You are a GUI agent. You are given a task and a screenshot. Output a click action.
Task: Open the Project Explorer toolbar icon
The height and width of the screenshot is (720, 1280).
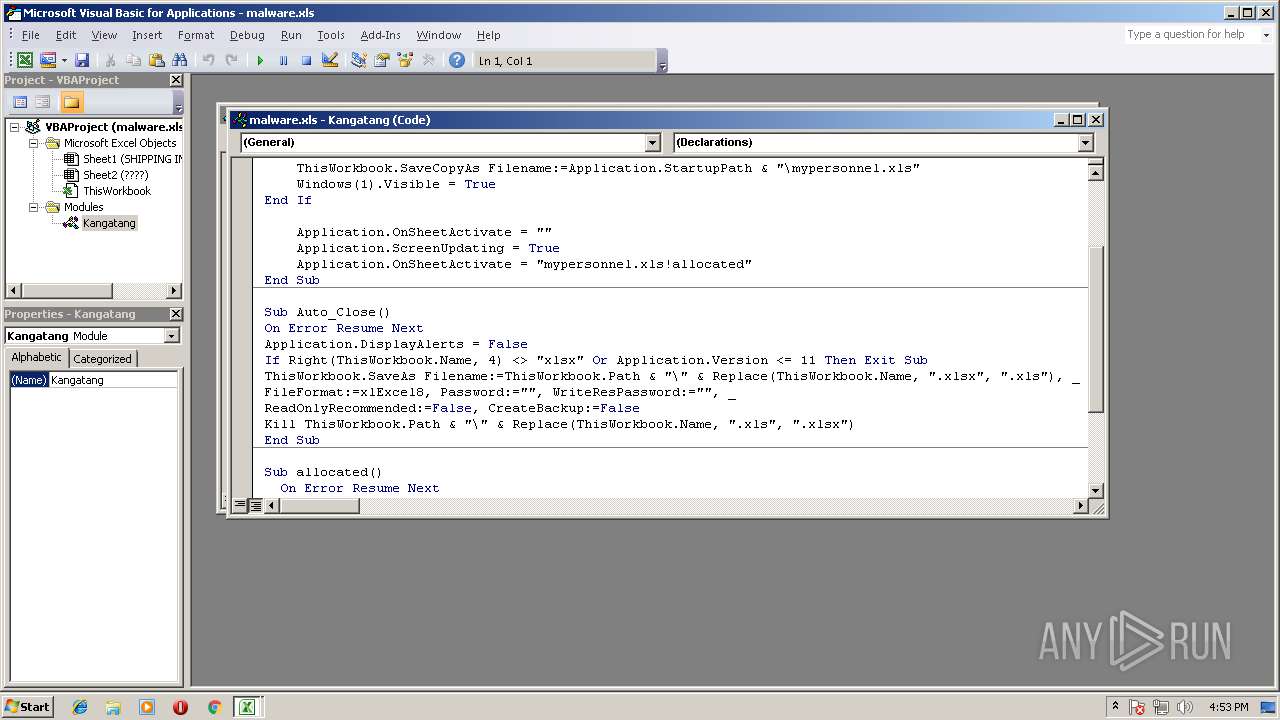pos(359,61)
